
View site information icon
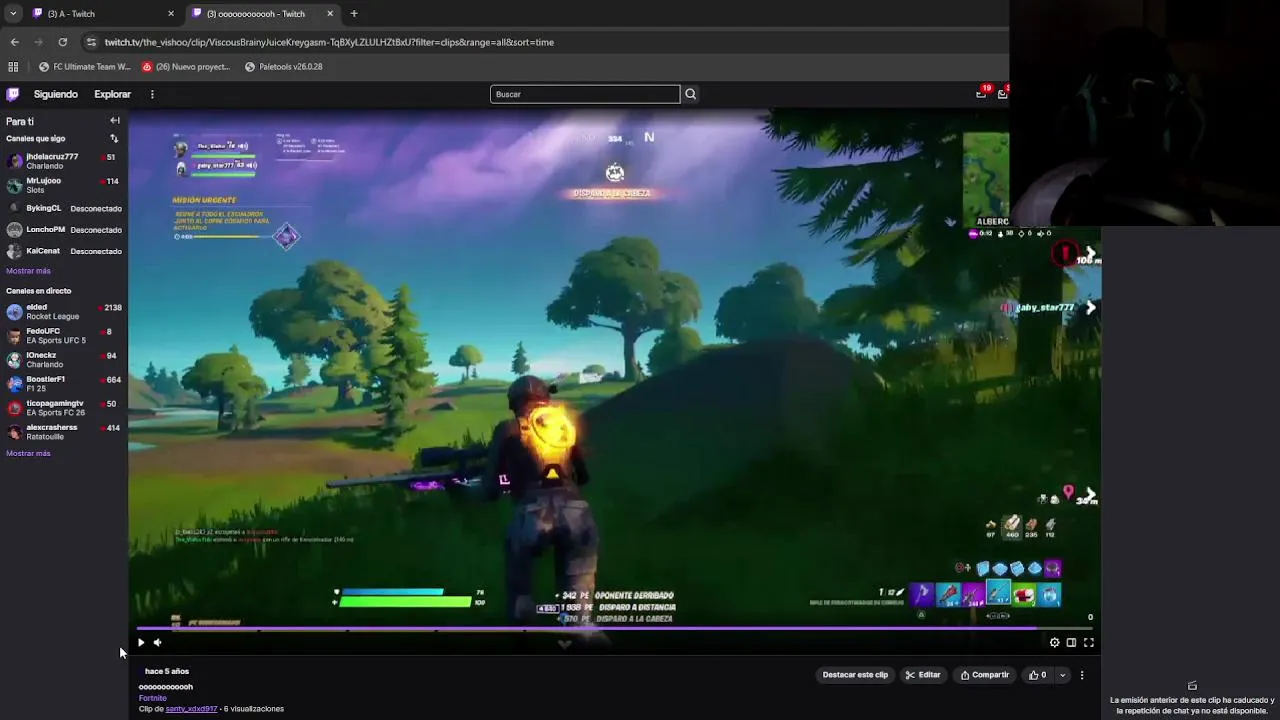click(x=91, y=42)
